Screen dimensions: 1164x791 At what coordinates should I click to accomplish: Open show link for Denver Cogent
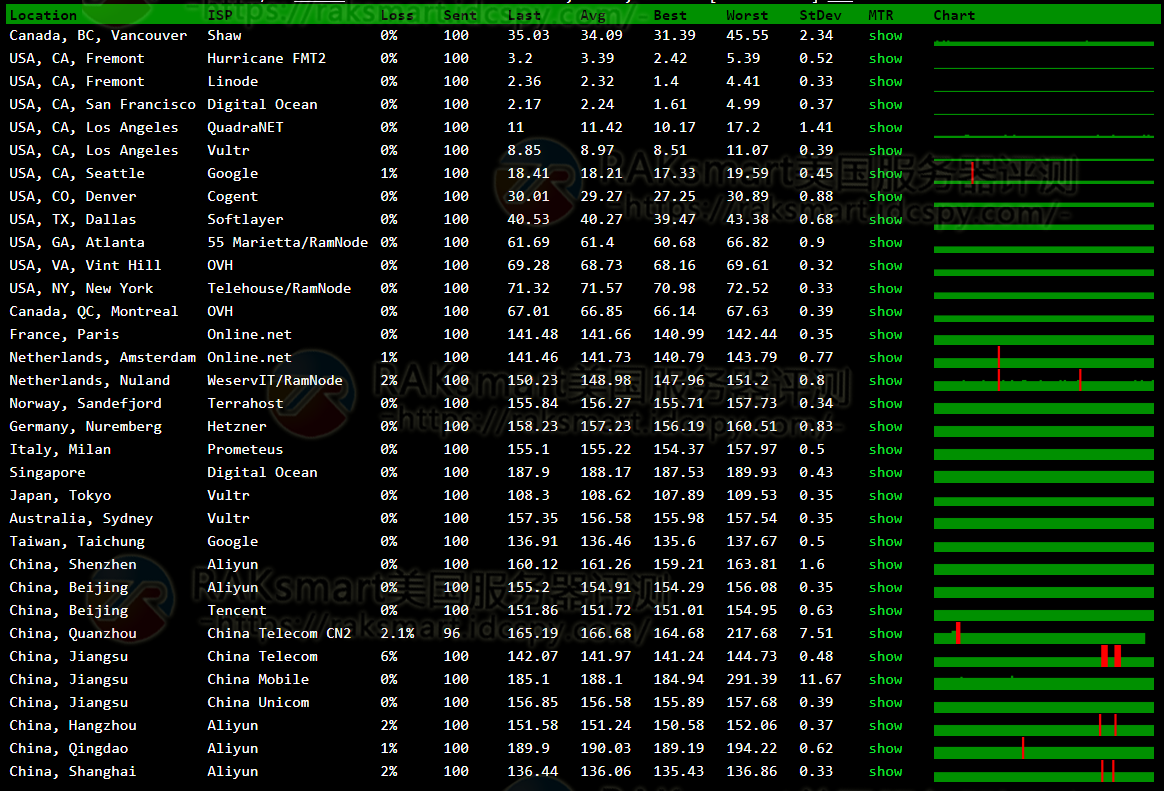click(x=886, y=197)
